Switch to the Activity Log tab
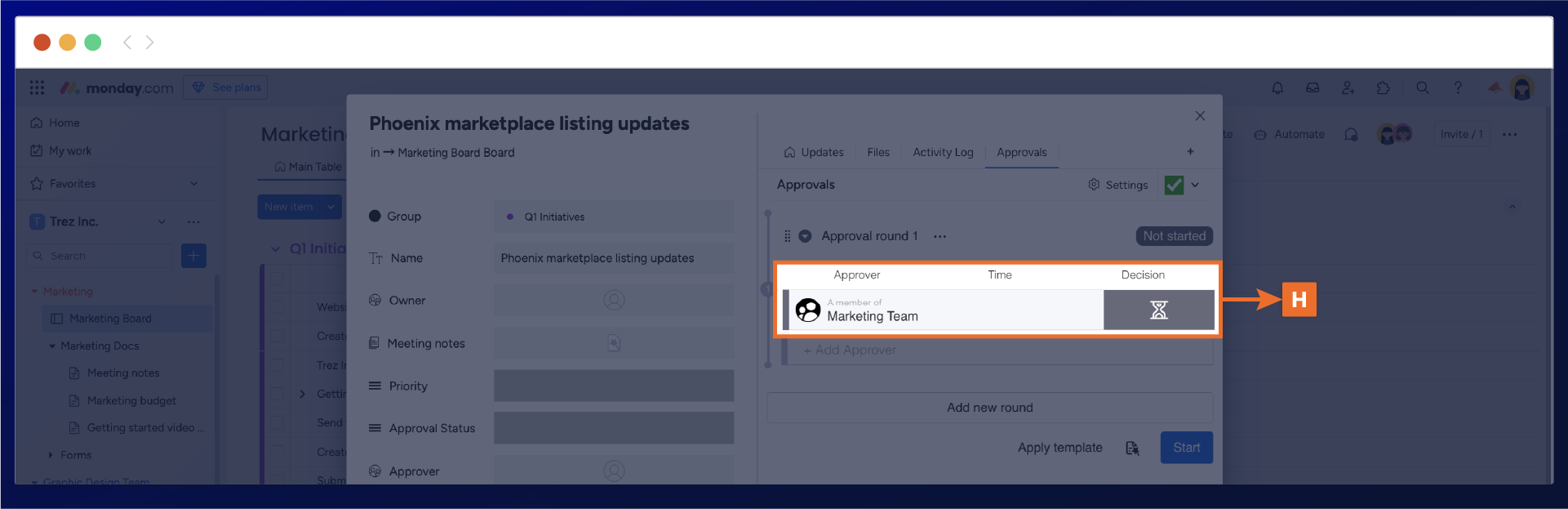The height and width of the screenshot is (509, 1568). pyautogui.click(x=943, y=152)
